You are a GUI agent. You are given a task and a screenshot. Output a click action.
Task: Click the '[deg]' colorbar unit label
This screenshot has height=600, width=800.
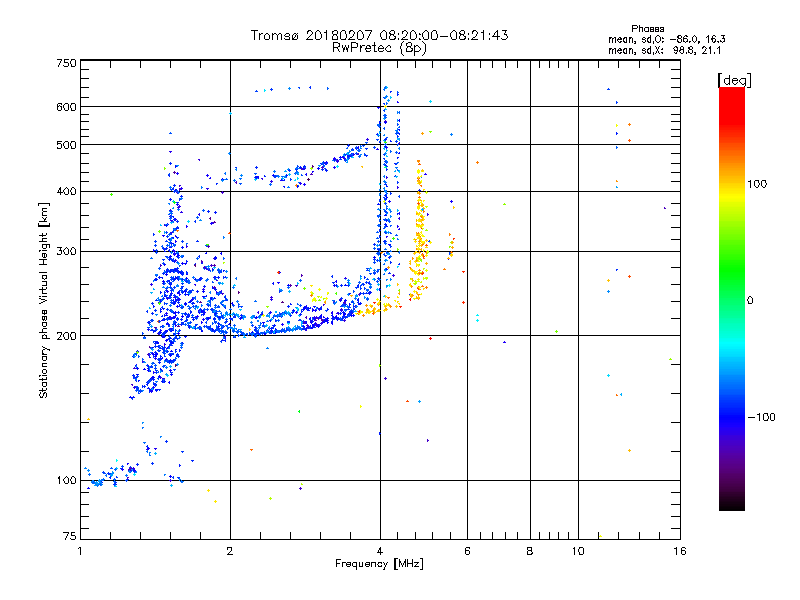point(734,80)
